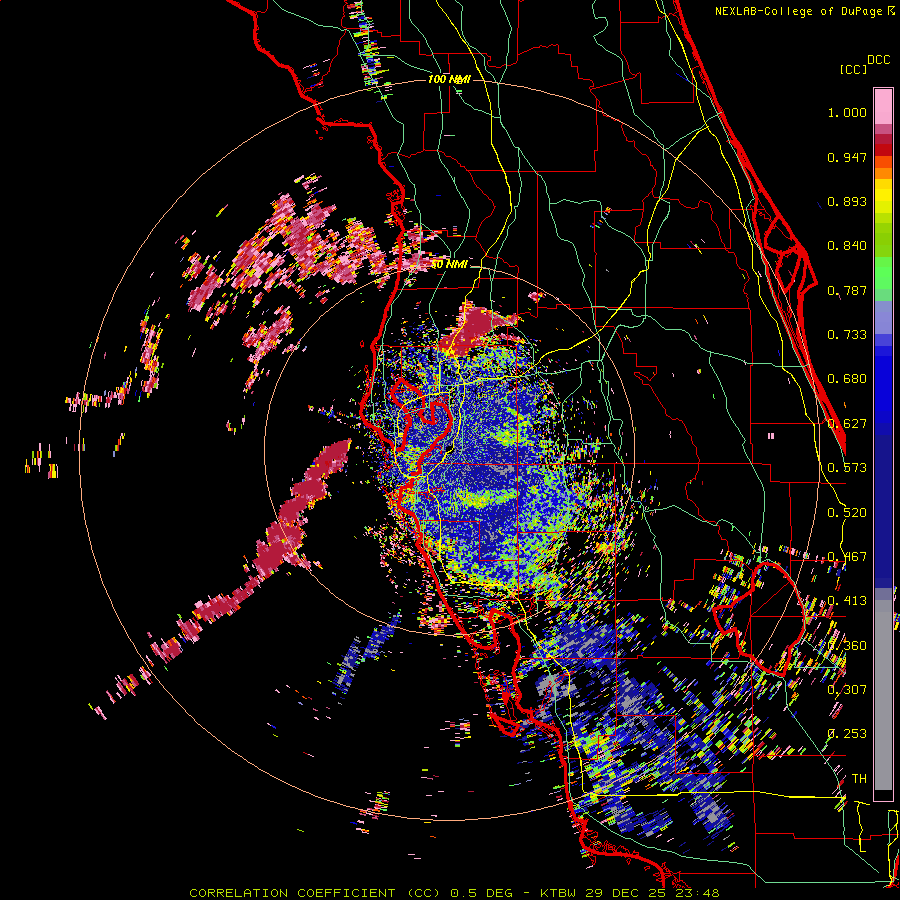Viewport: 900px width, 900px height.
Task: Select the 0.253 legend value
Action: pyautogui.click(x=847, y=734)
